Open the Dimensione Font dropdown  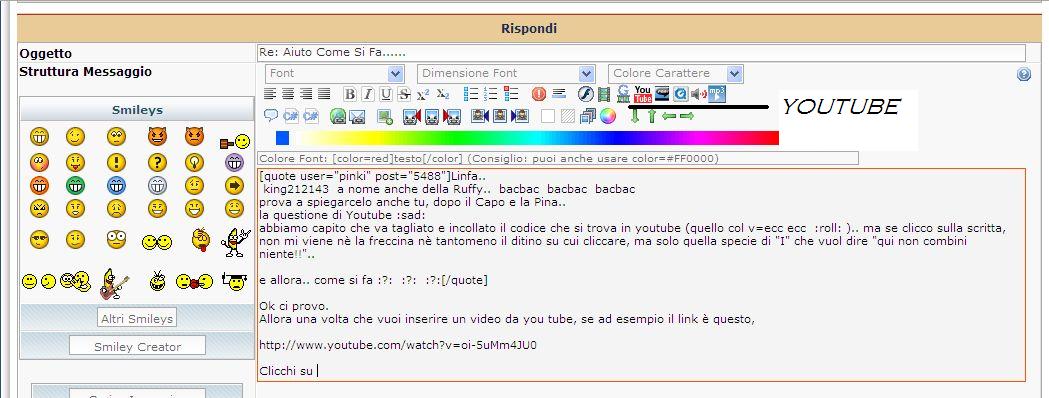pyautogui.click(x=506, y=74)
